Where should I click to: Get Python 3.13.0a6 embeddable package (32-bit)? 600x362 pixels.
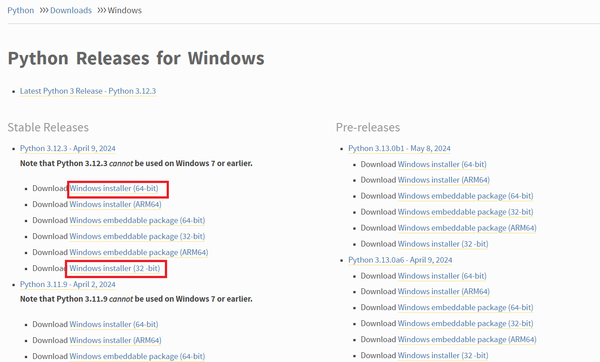(x=465, y=324)
